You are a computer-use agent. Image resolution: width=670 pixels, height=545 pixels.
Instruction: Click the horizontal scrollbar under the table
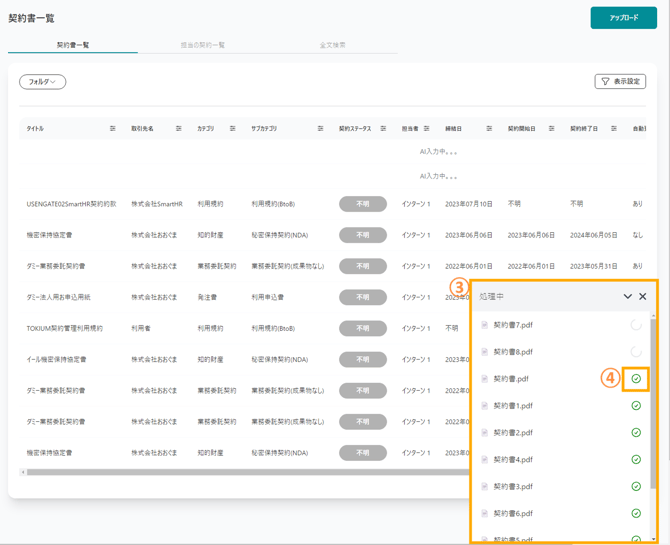[240, 472]
